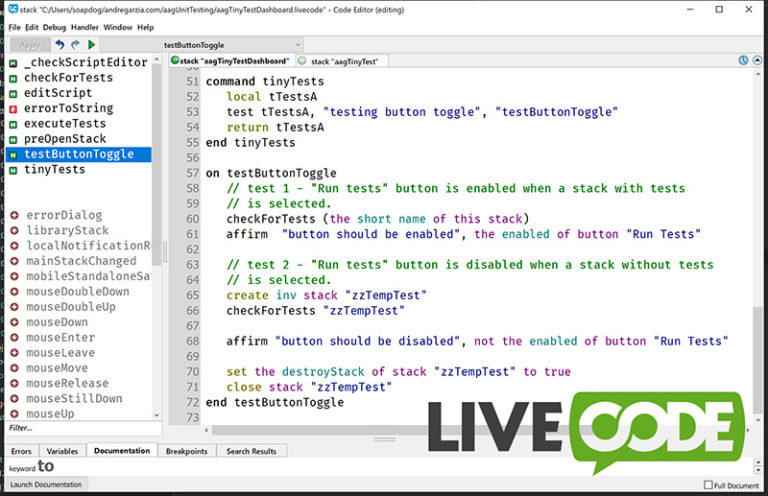Image resolution: width=768 pixels, height=496 pixels.
Task: Click the Apply button
Action: 30,45
